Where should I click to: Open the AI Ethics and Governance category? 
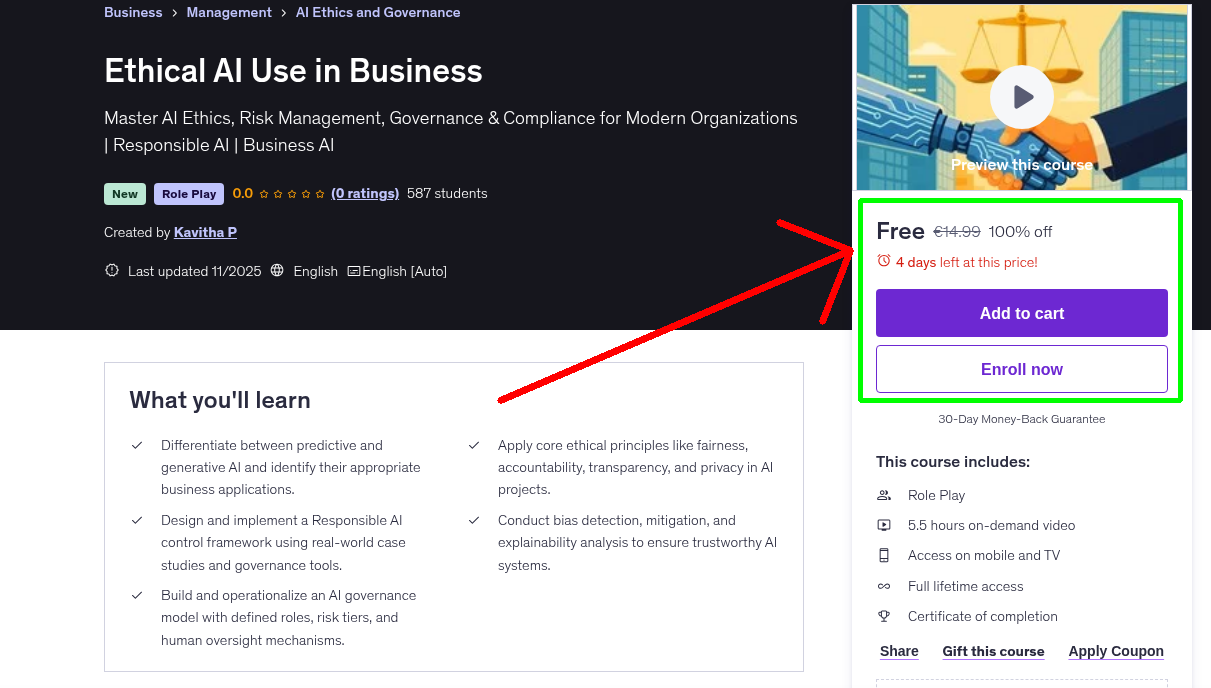(x=378, y=12)
